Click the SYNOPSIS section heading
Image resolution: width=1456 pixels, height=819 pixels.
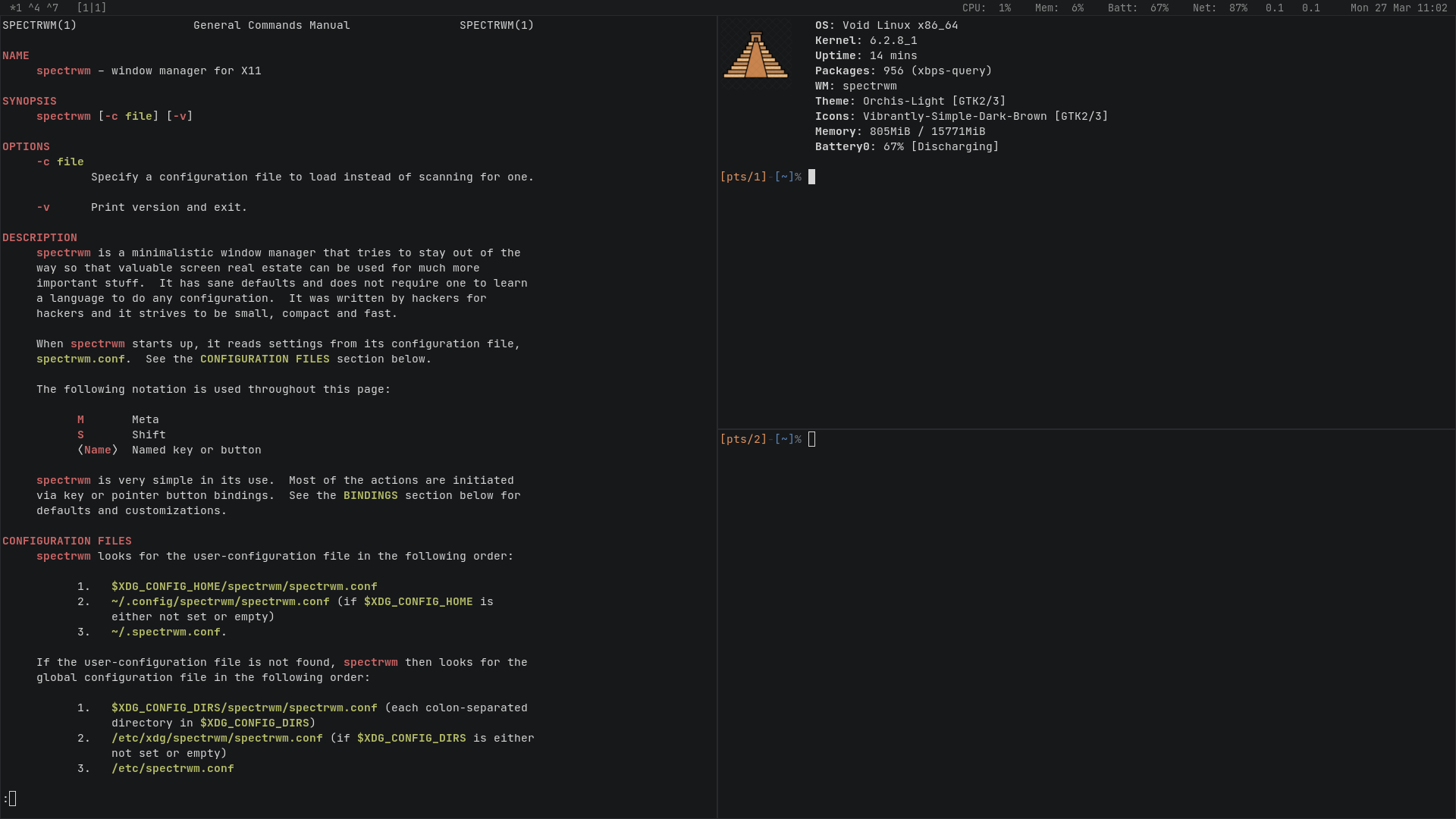coord(30,101)
